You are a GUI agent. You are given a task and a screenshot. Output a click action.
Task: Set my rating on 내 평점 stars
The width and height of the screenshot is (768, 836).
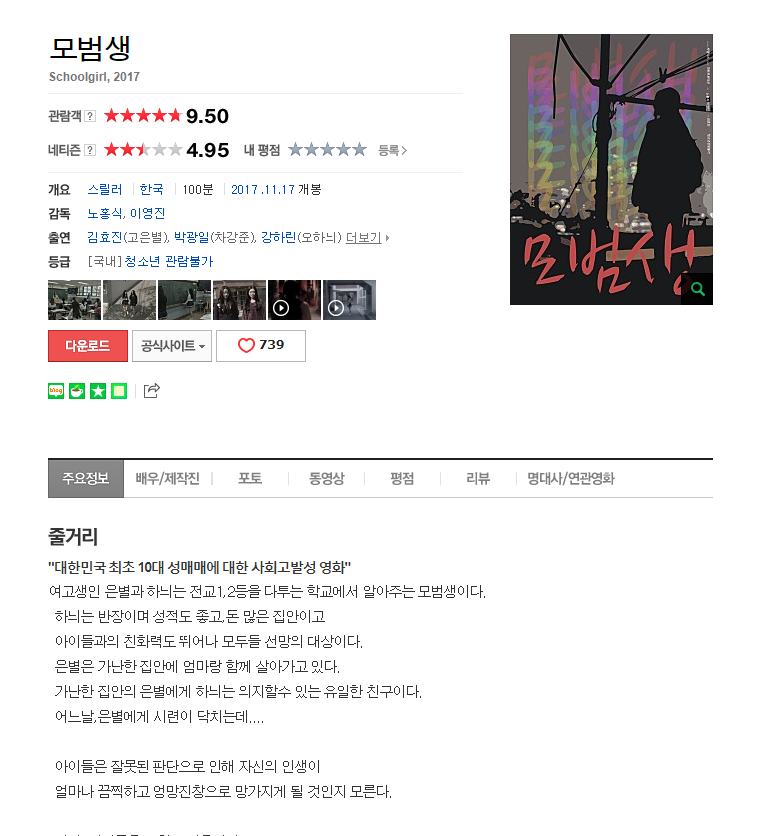(x=327, y=150)
